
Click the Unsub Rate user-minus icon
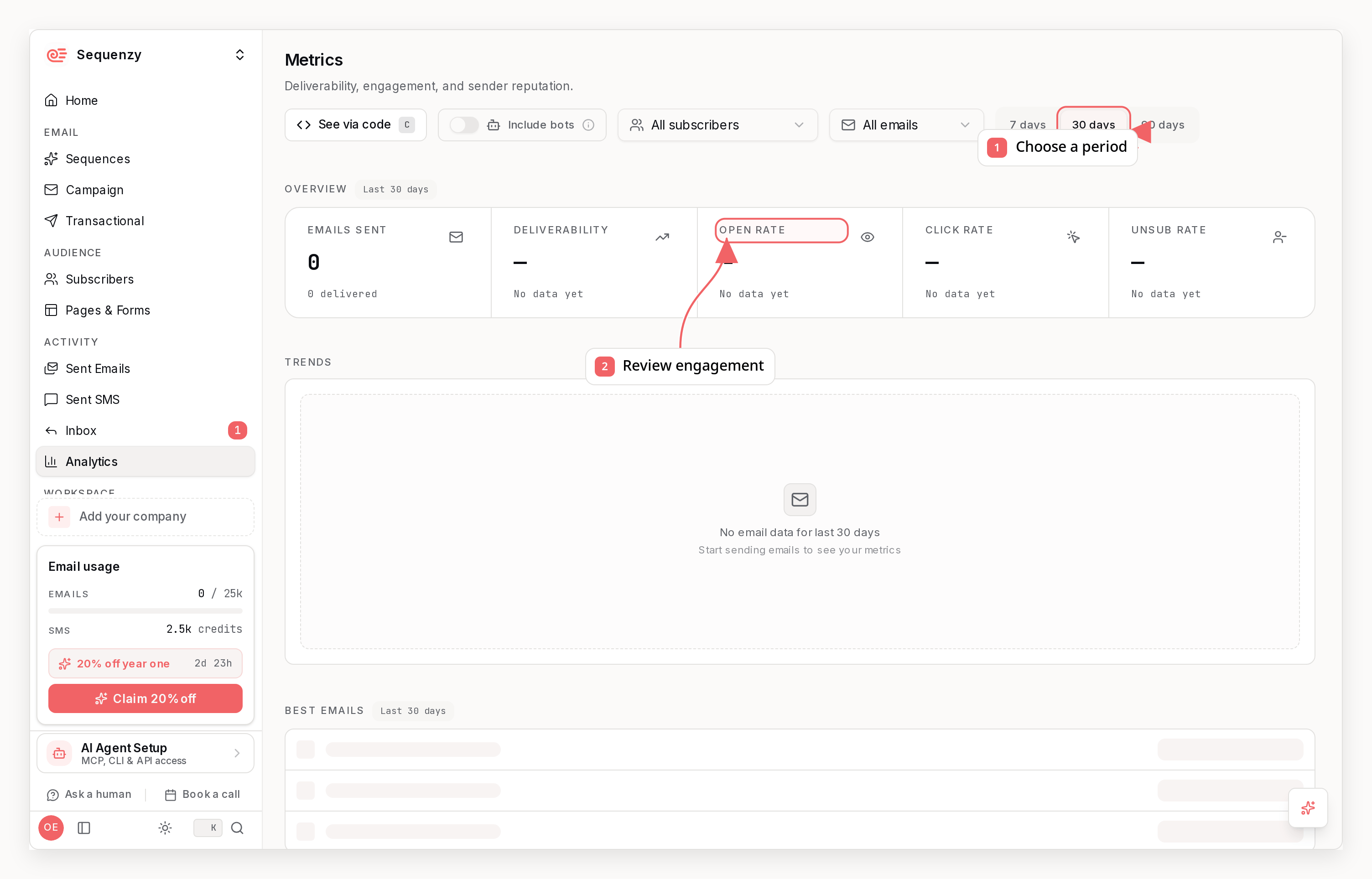[x=1279, y=237]
